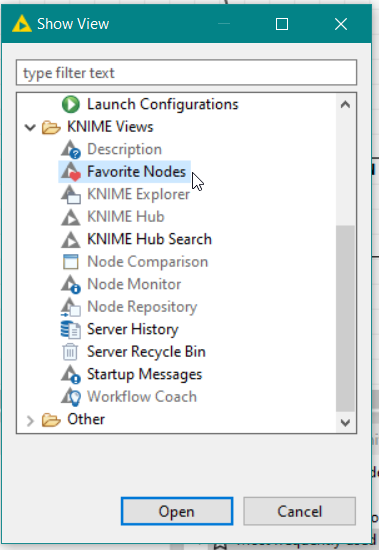Click the scroll up arrow in list
379x550 pixels.
[345, 105]
